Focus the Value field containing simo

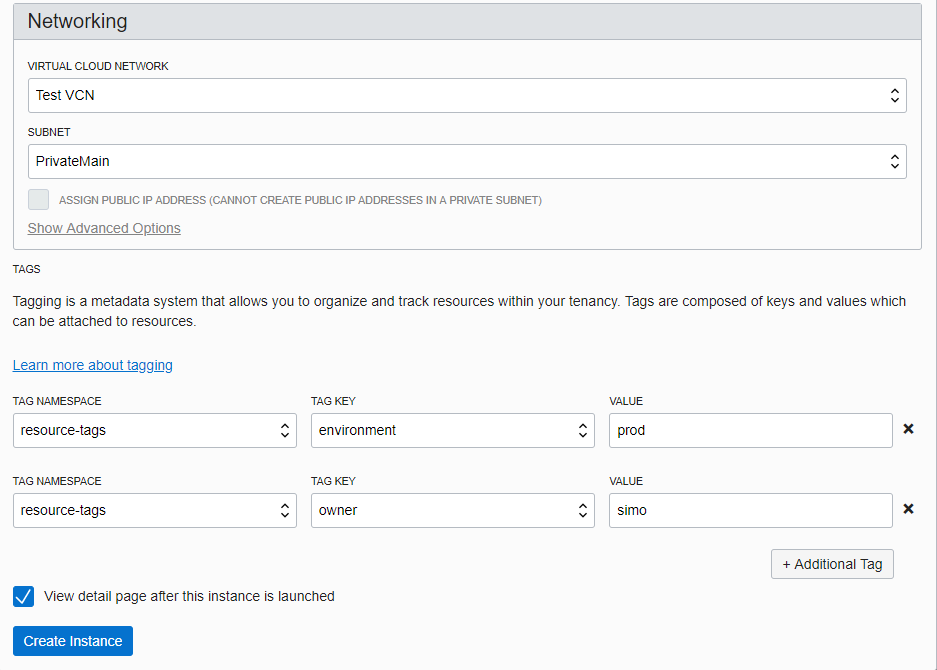point(751,510)
